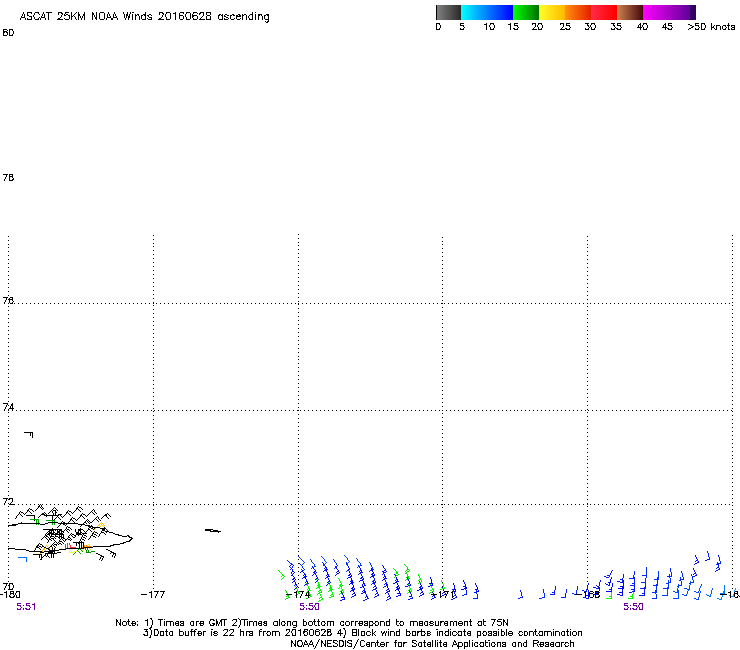Select the gray 0-5 knots color segment
Viewport: 740px width, 650px height.
coord(448,12)
